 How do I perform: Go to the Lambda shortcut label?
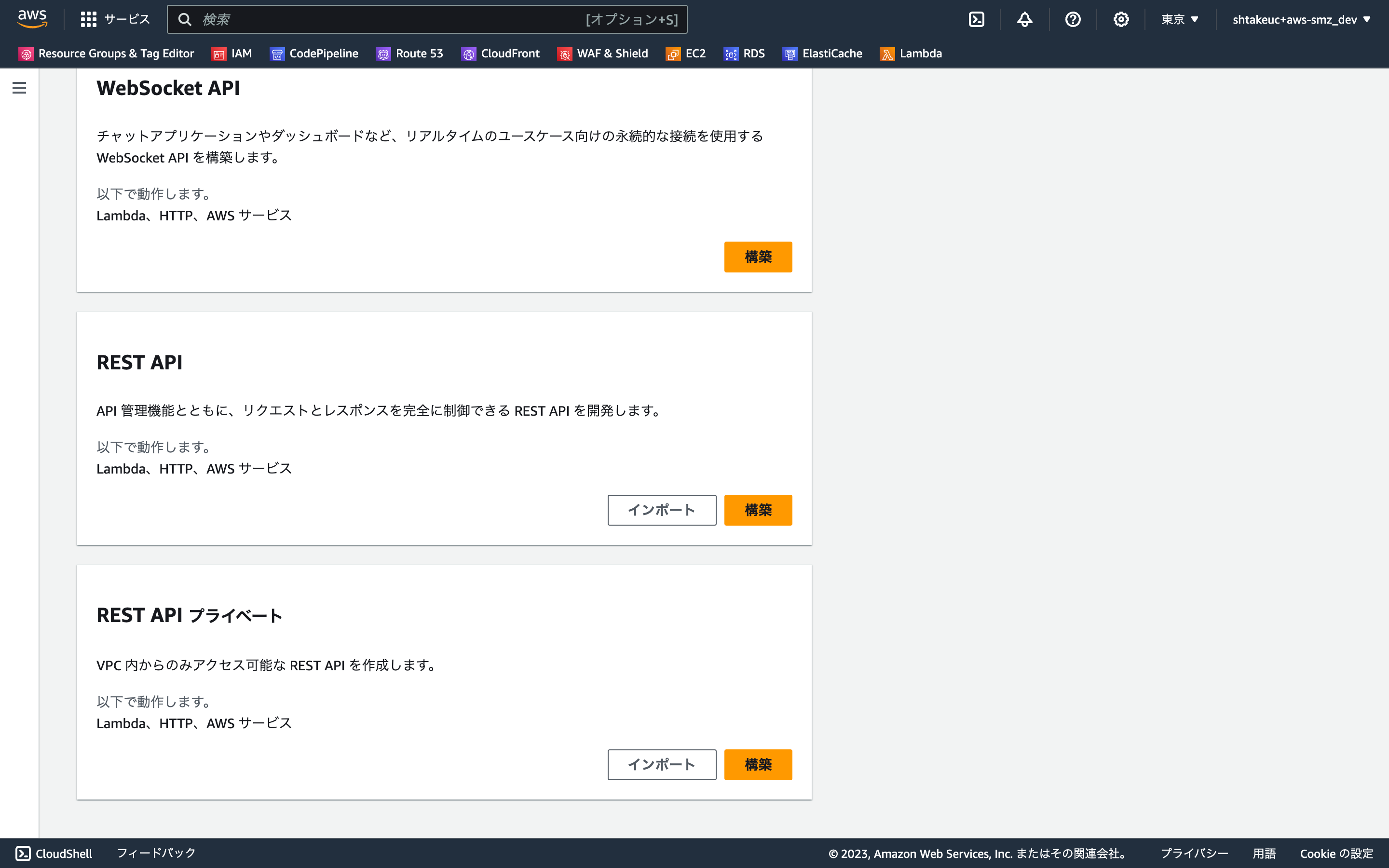921,54
